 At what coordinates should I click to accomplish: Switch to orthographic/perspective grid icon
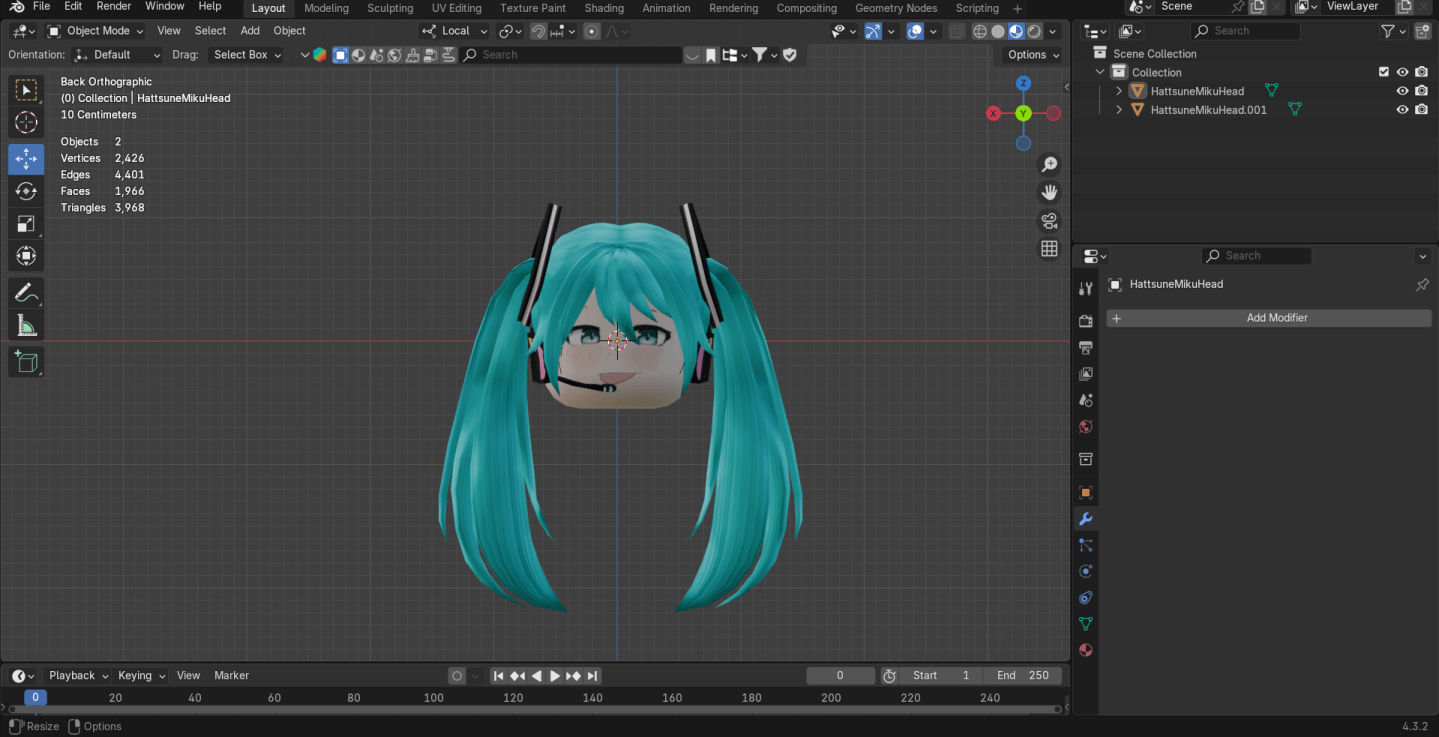(1049, 249)
